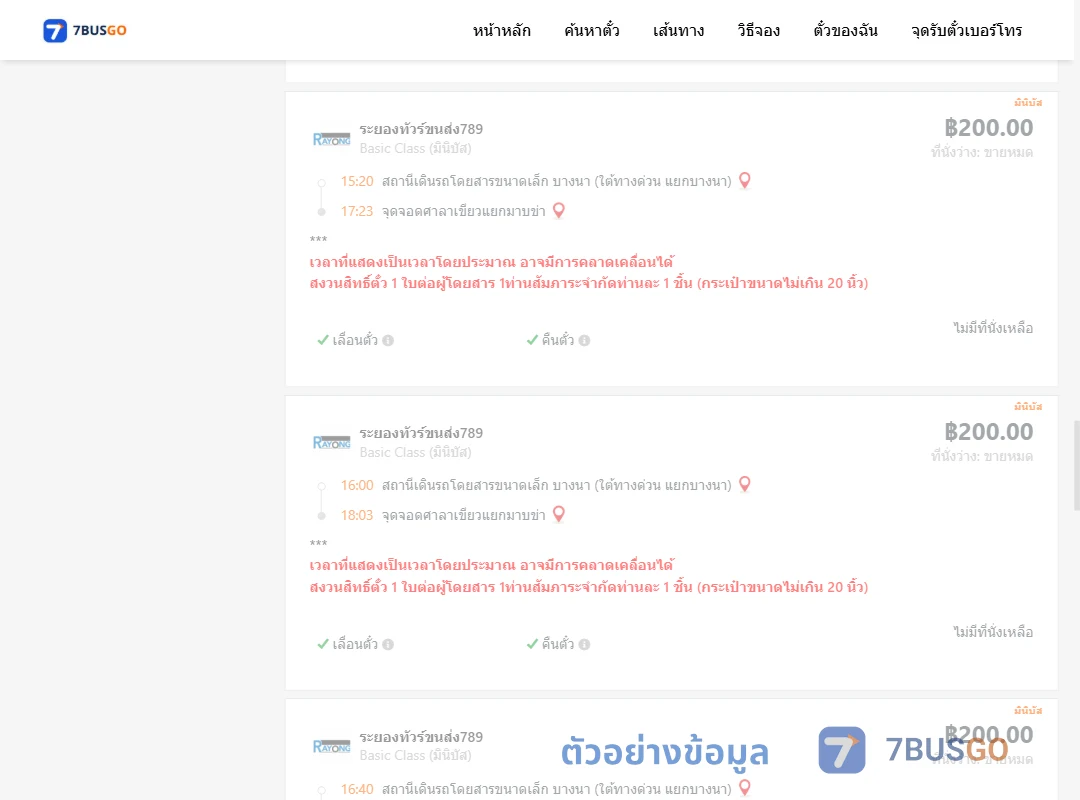This screenshot has height=800, width=1080.
Task: Click ไม่มีที่นั่งเหลือ on the 16:00 trip
Action: point(993,632)
